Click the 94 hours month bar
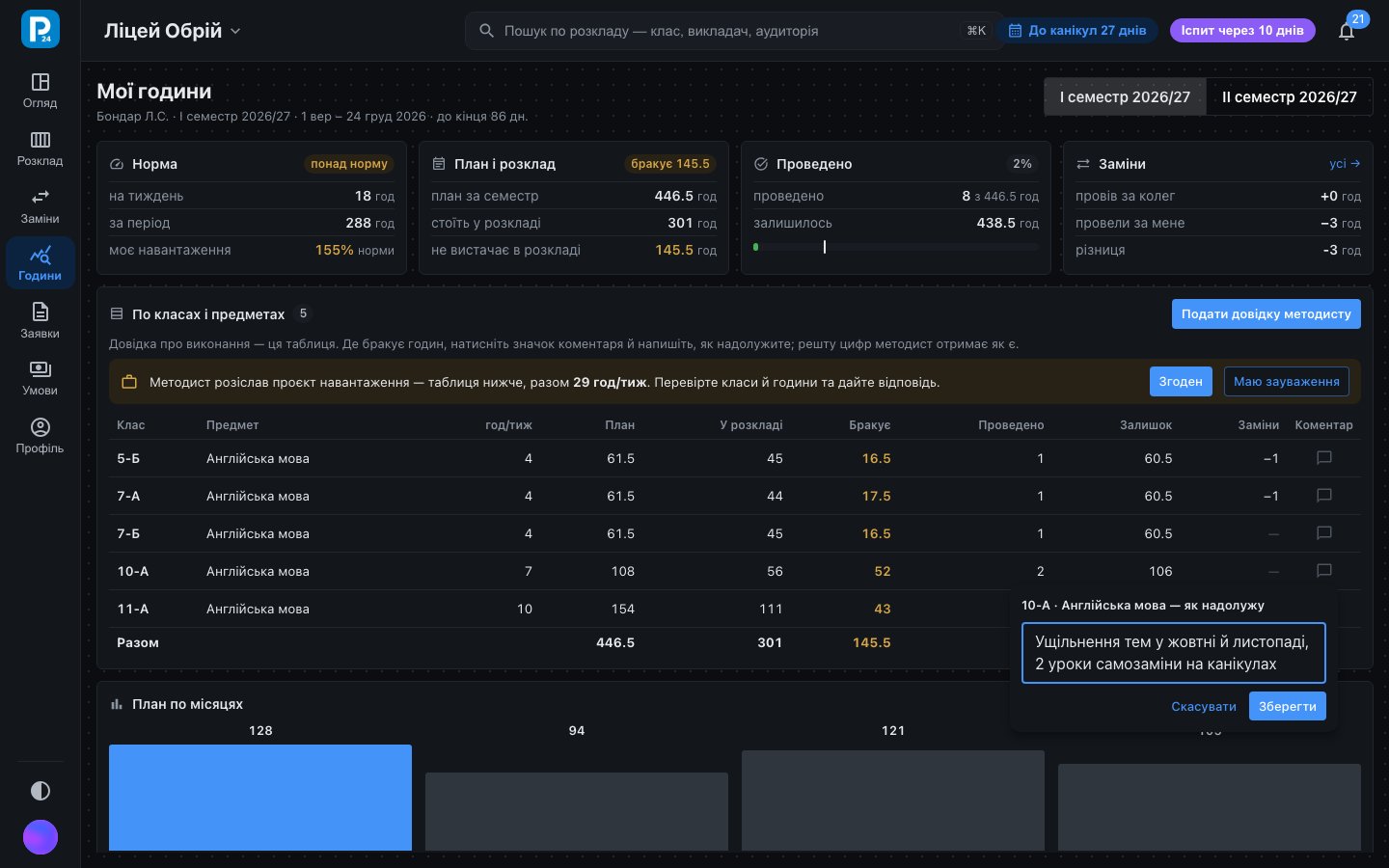The image size is (1389, 868). point(577,811)
